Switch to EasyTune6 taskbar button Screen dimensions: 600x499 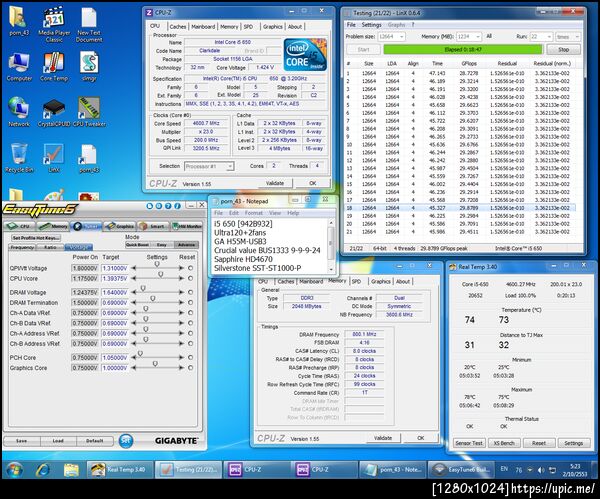[461, 470]
